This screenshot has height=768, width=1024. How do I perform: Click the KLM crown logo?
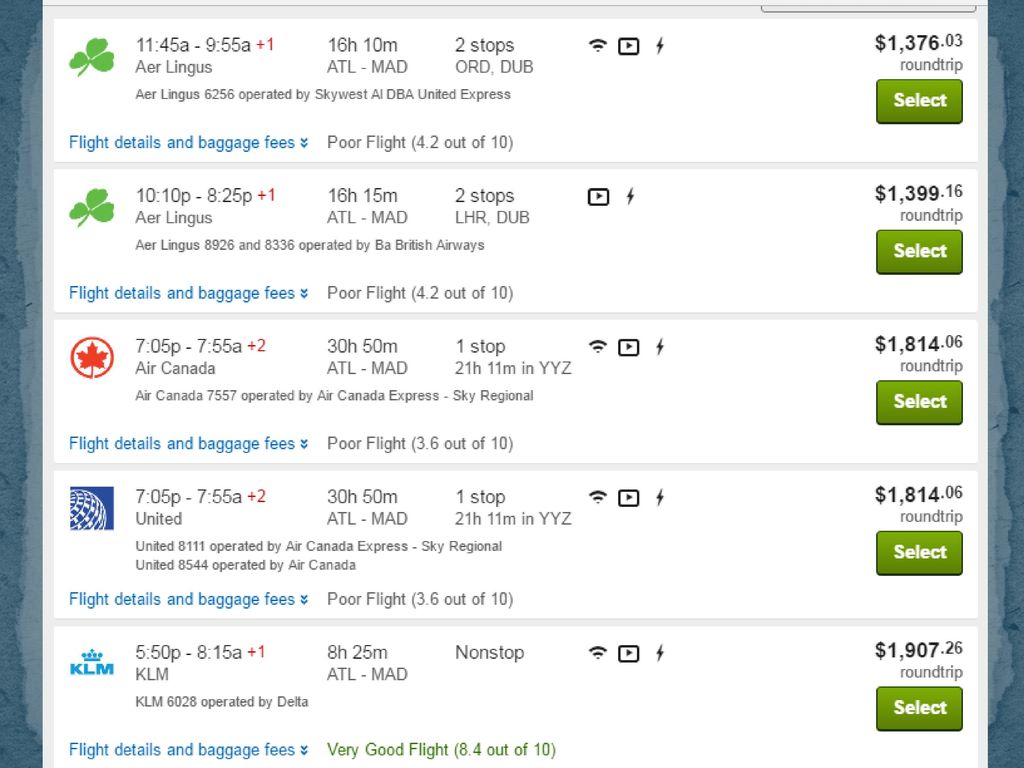[92, 662]
